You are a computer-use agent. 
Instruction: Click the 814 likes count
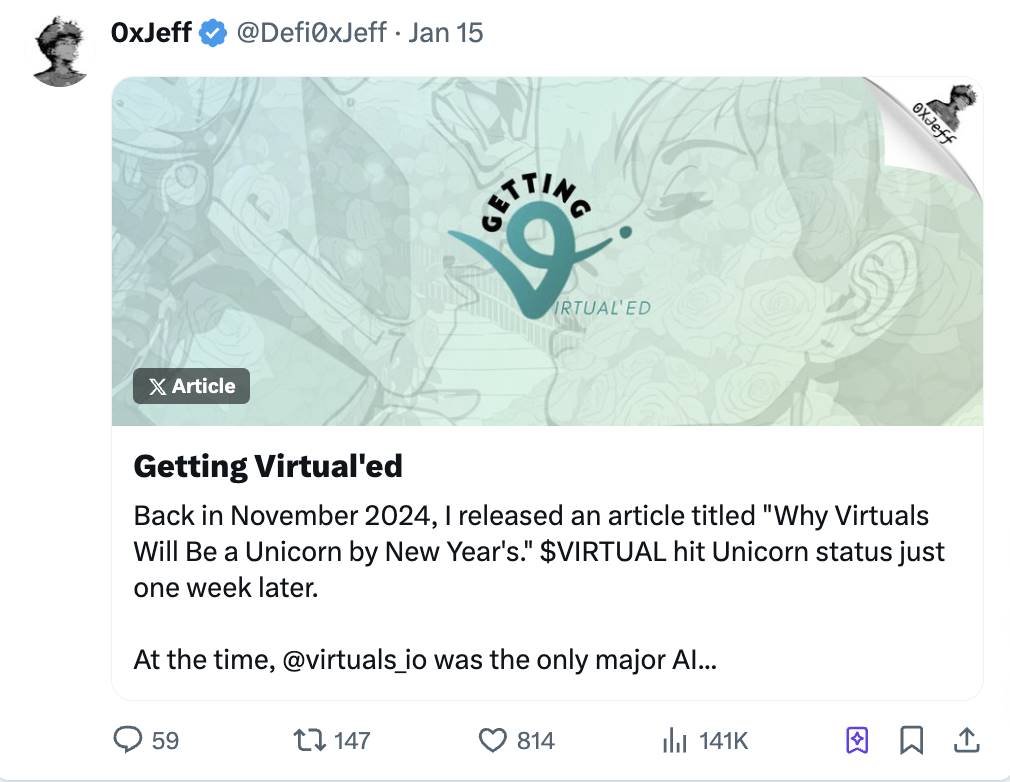536,740
